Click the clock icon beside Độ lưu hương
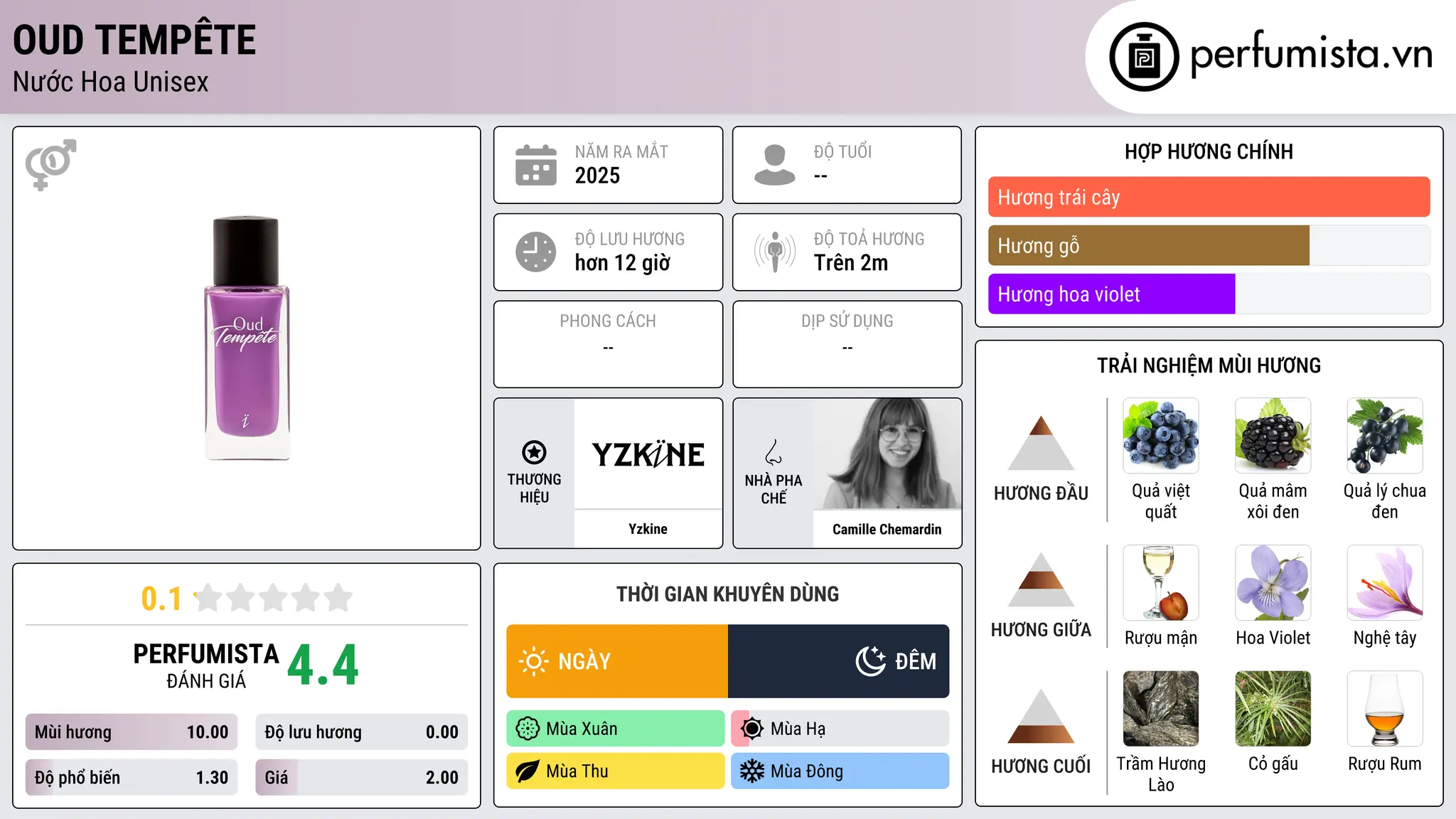 536,252
